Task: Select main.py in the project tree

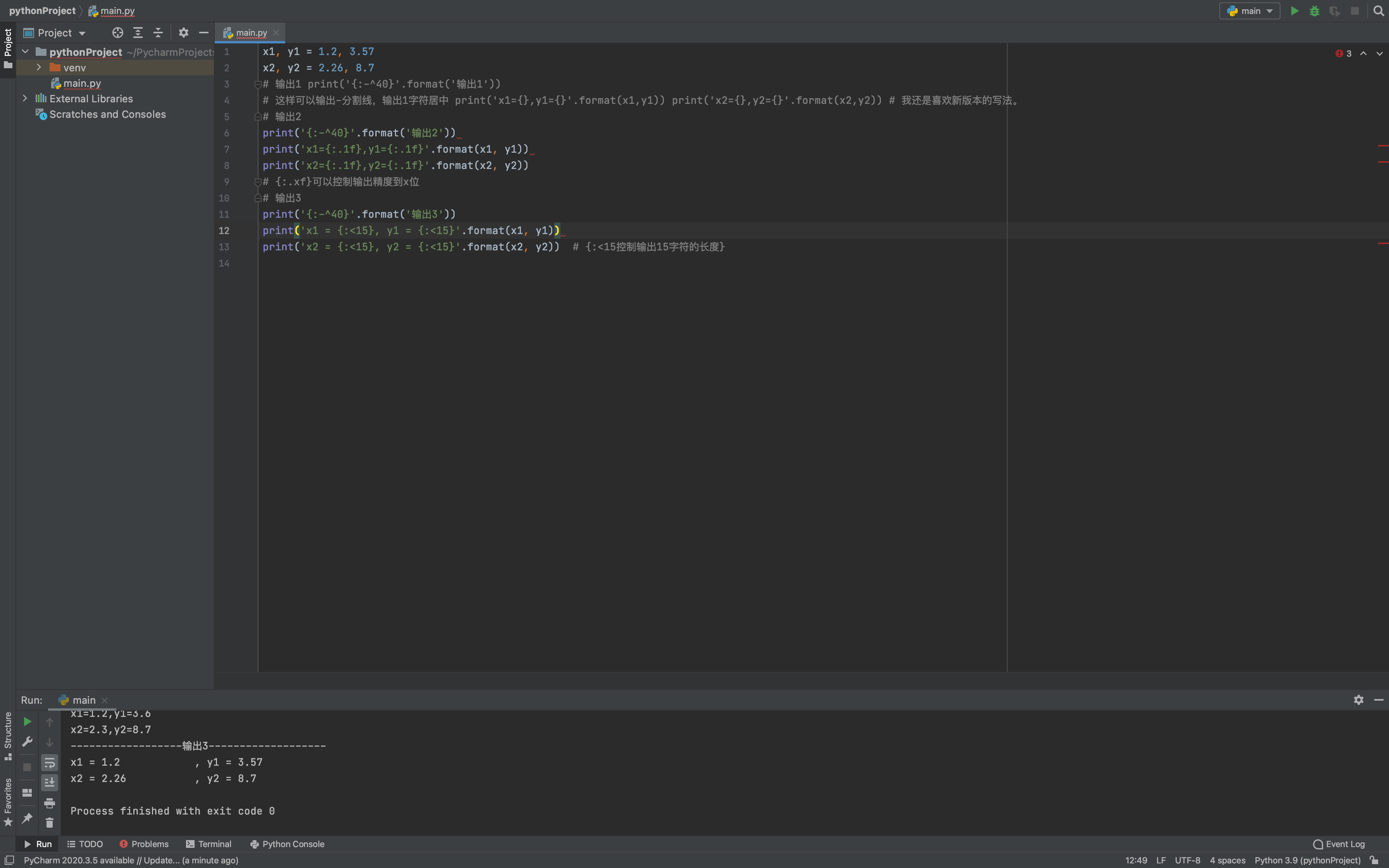Action: [81, 83]
